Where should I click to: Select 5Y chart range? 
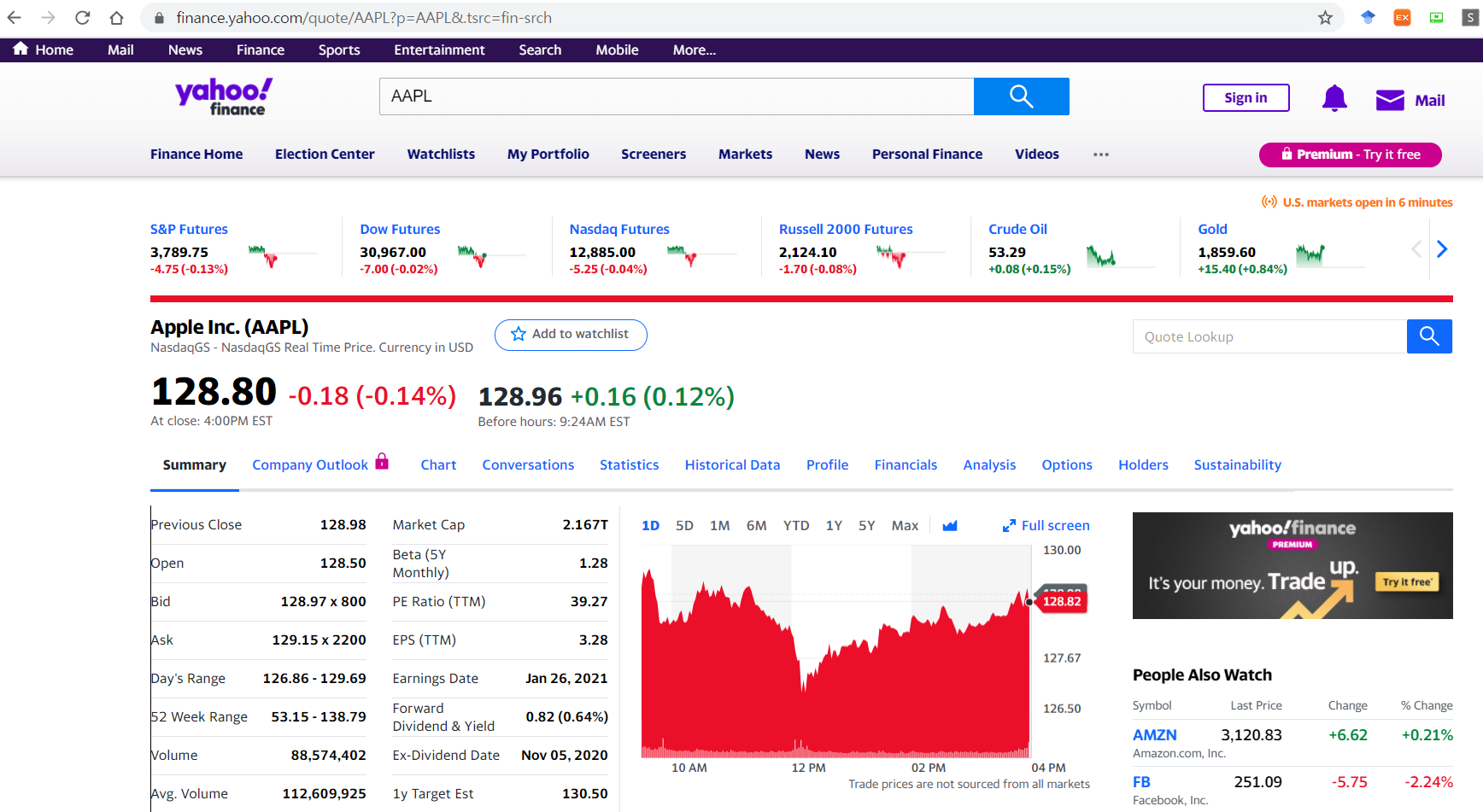(x=866, y=526)
